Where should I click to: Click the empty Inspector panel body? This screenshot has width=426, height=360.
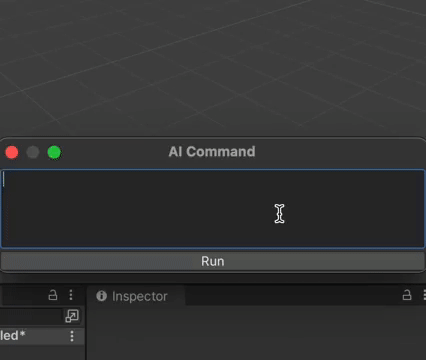click(x=256, y=333)
